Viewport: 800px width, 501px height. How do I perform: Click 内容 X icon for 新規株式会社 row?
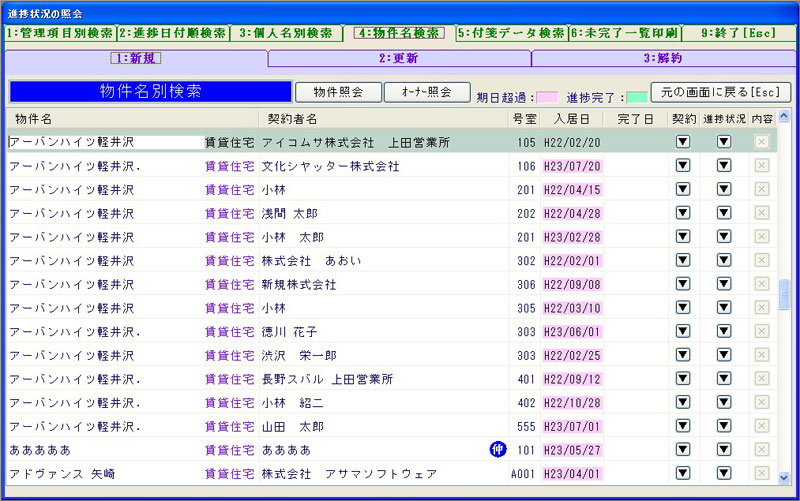point(762,284)
